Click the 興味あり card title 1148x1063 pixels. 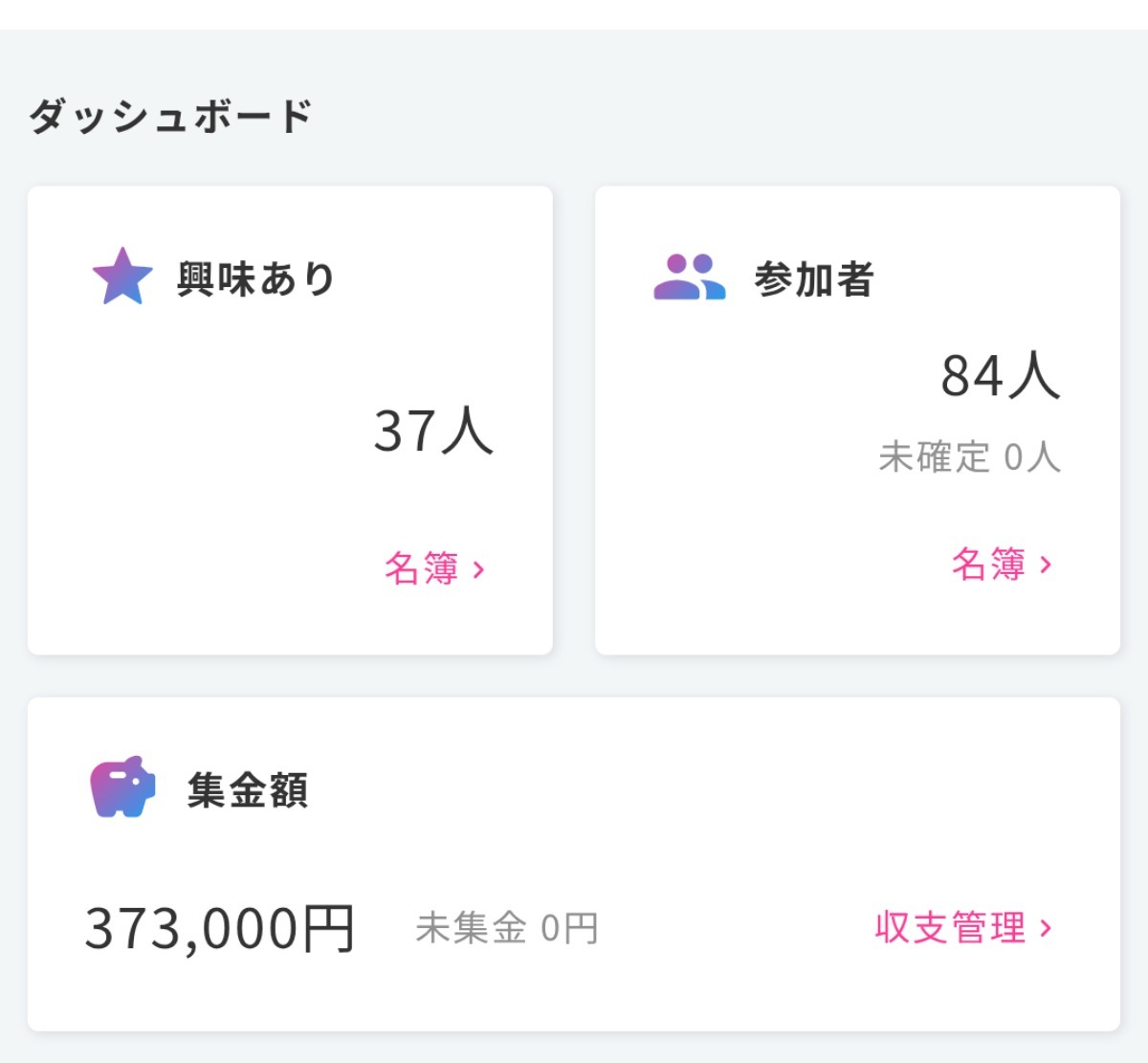(x=255, y=279)
